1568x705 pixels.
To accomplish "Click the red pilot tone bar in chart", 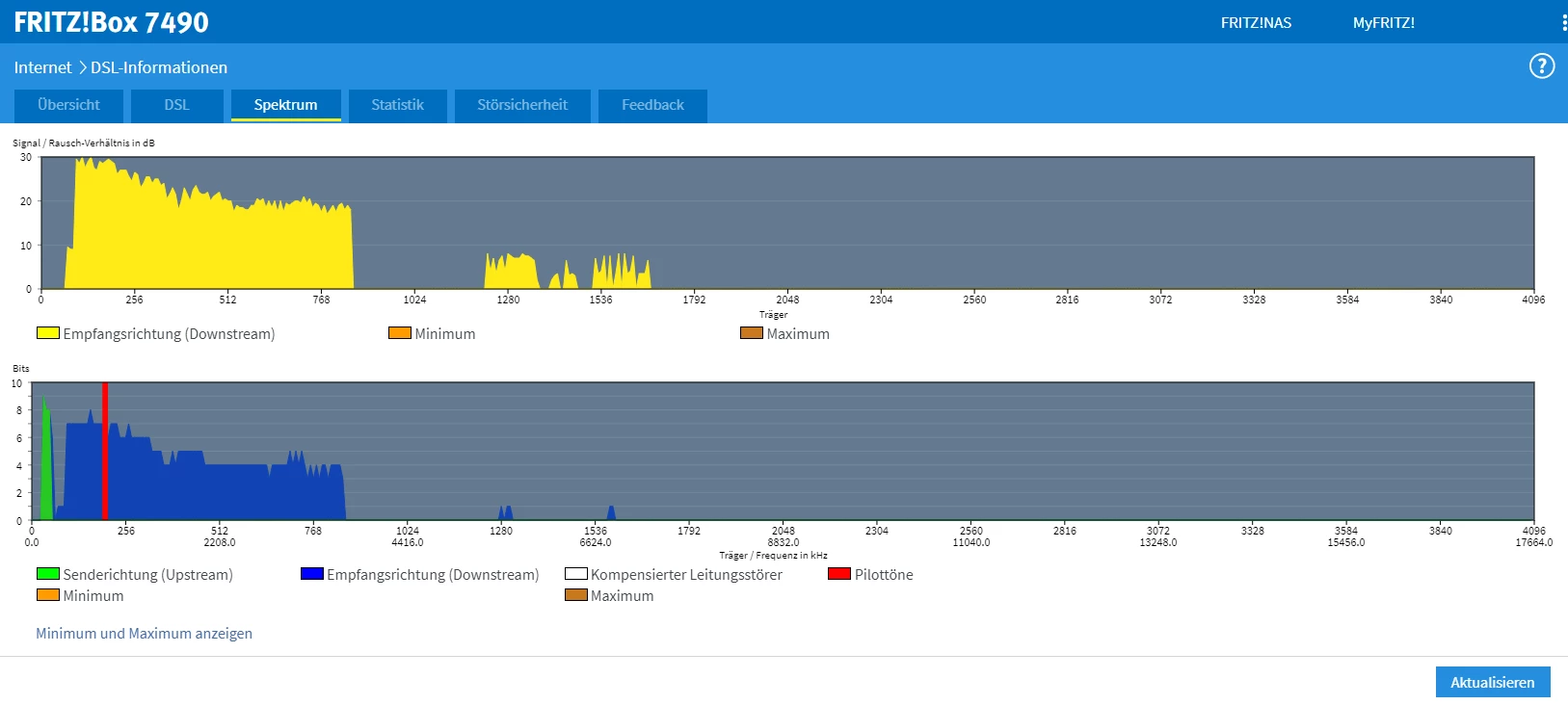I will click(x=105, y=453).
